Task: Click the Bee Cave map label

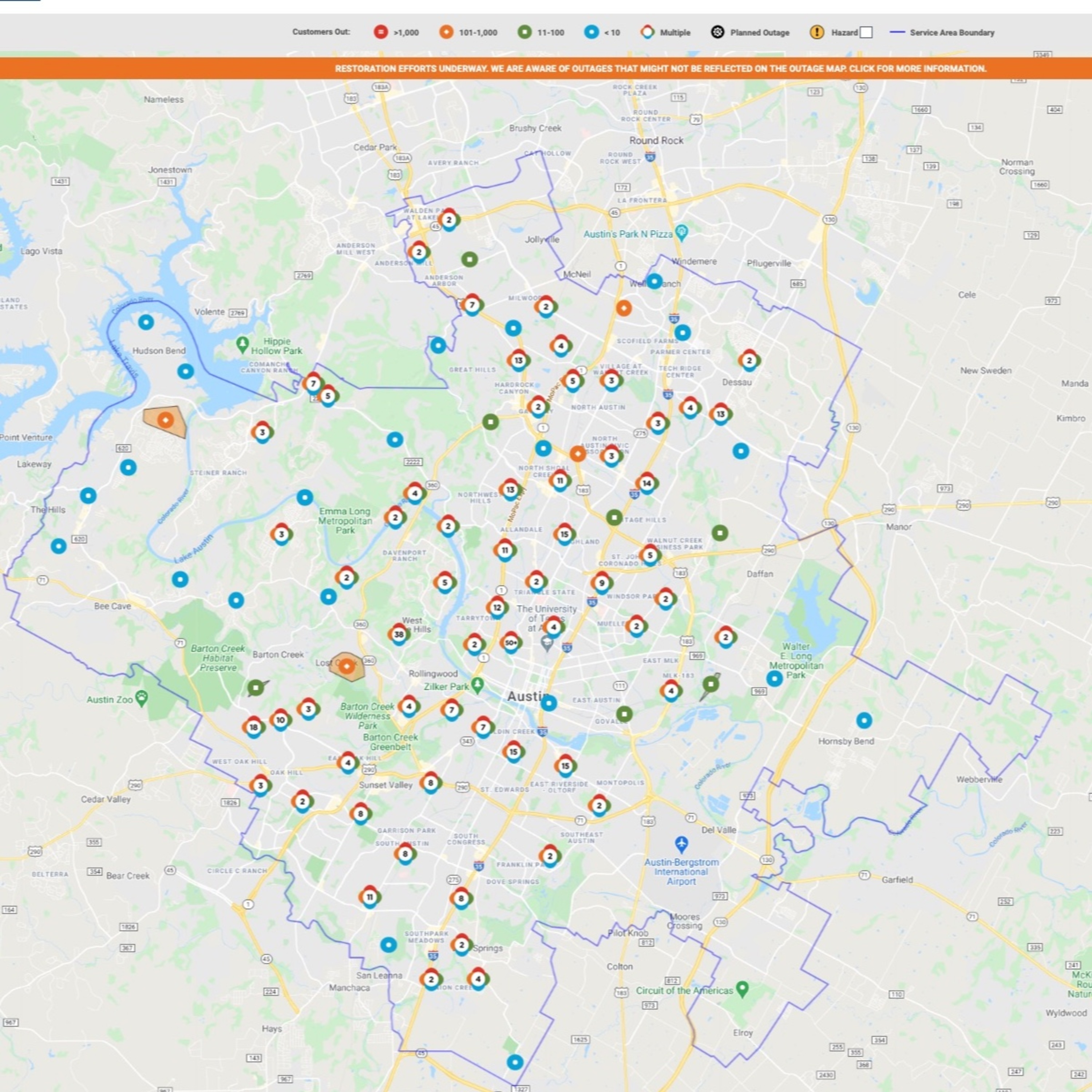Action: 112,606
